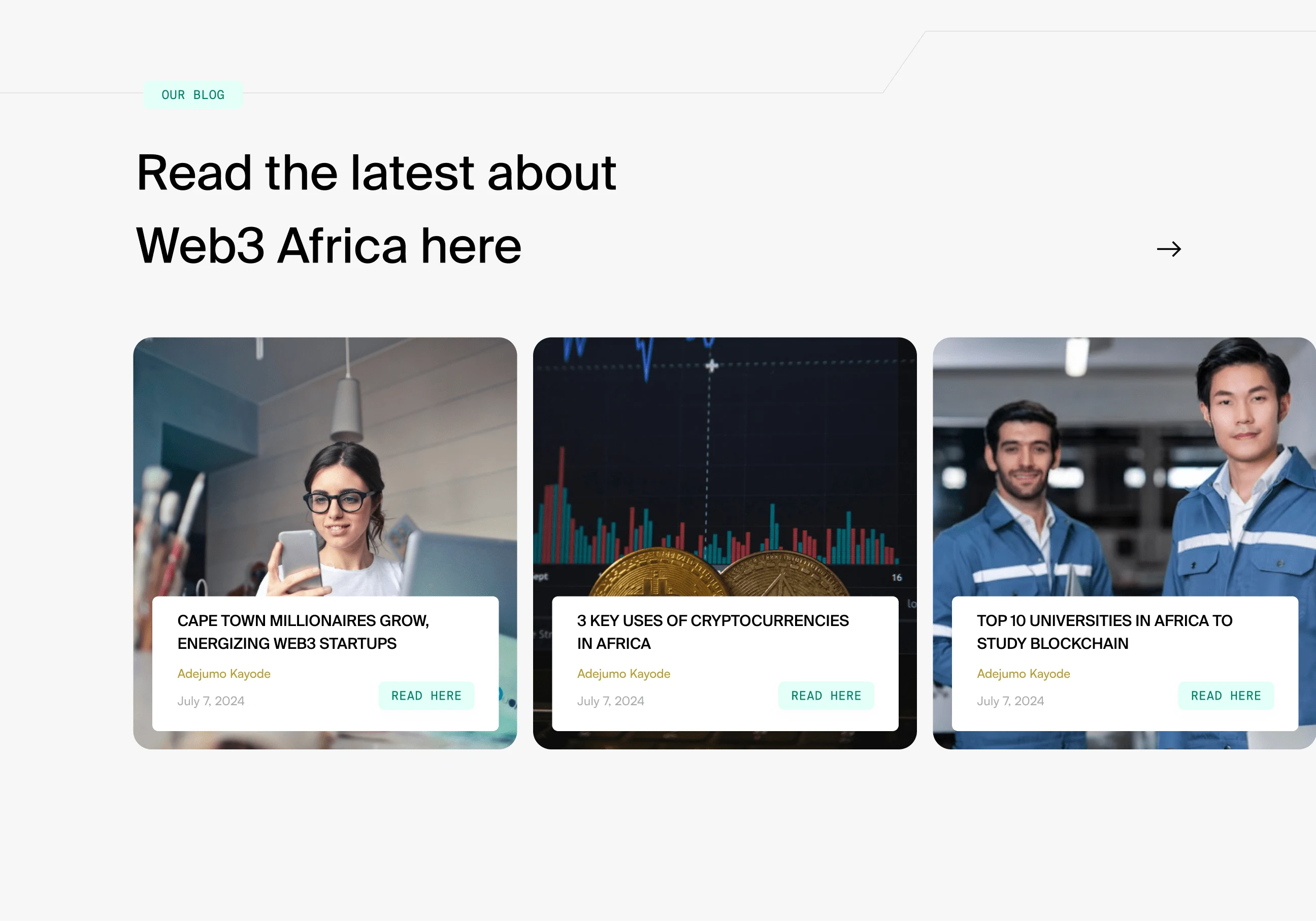Click READ HERE on cryptocurrencies article
The image size is (1316, 921).
coord(826,696)
